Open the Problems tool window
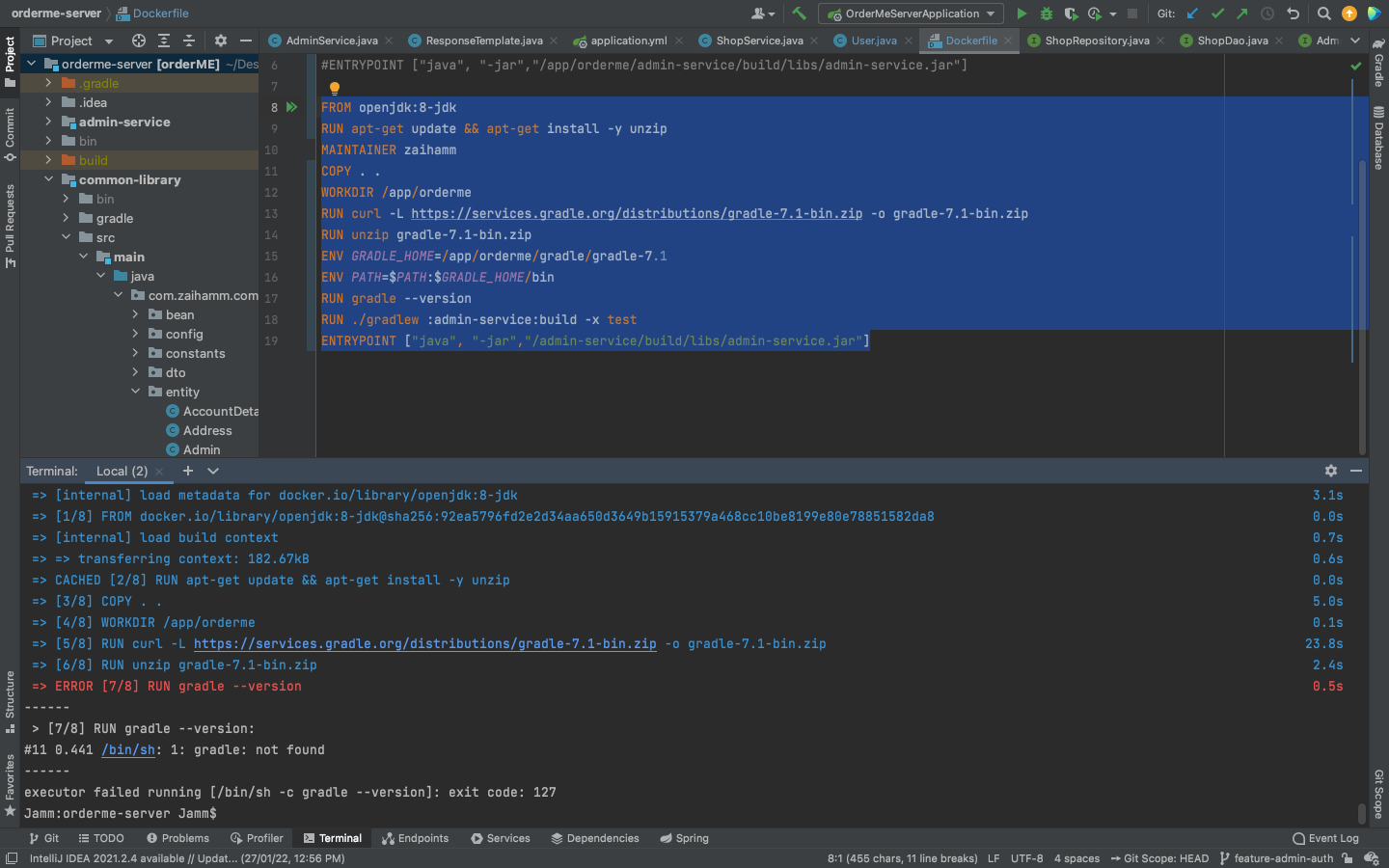The height and width of the screenshot is (868, 1389). [177, 838]
